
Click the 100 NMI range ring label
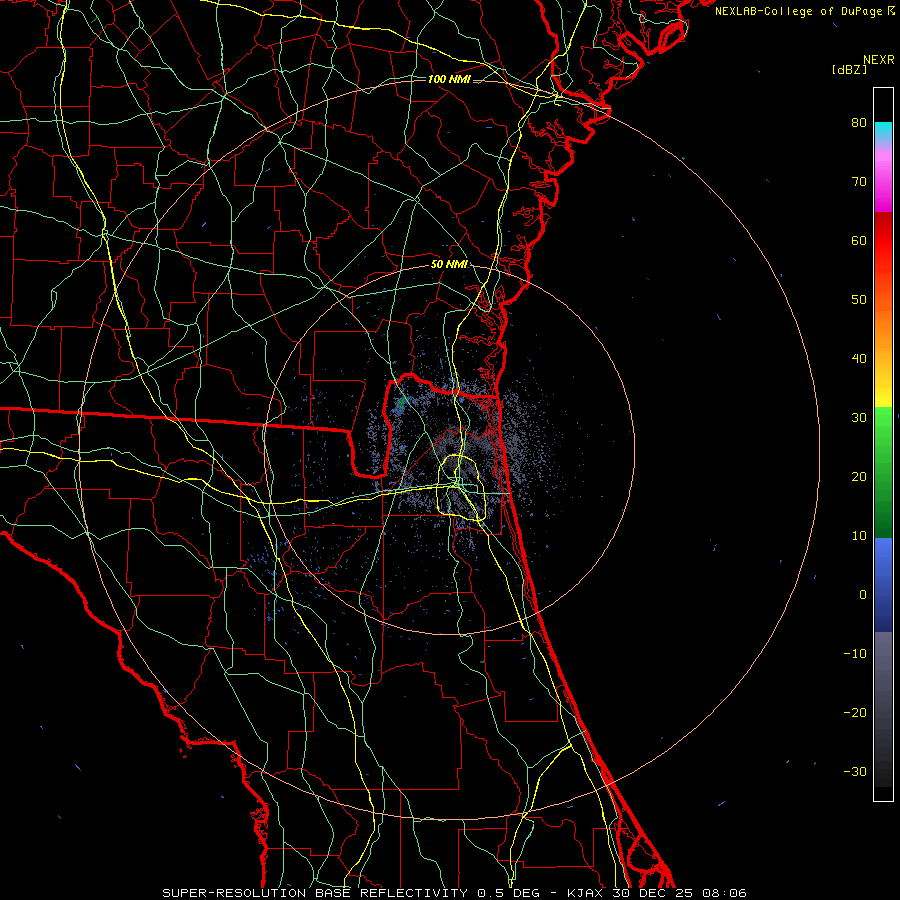pos(449,79)
